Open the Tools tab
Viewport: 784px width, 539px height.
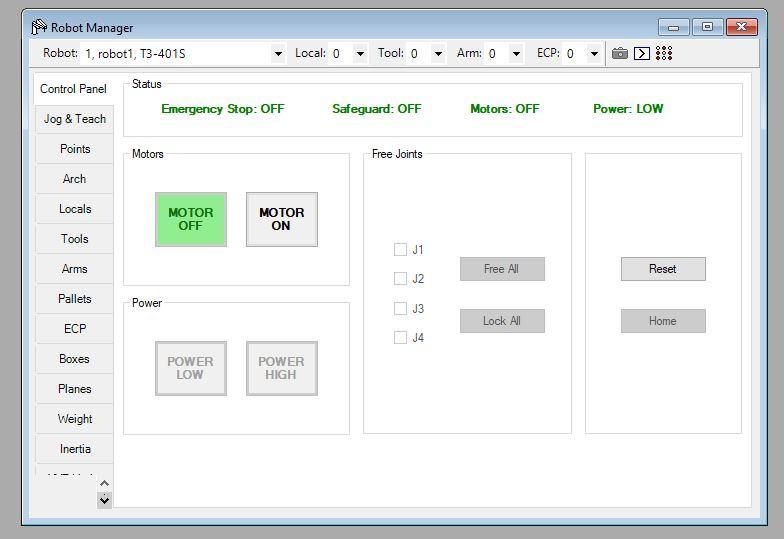(74, 239)
